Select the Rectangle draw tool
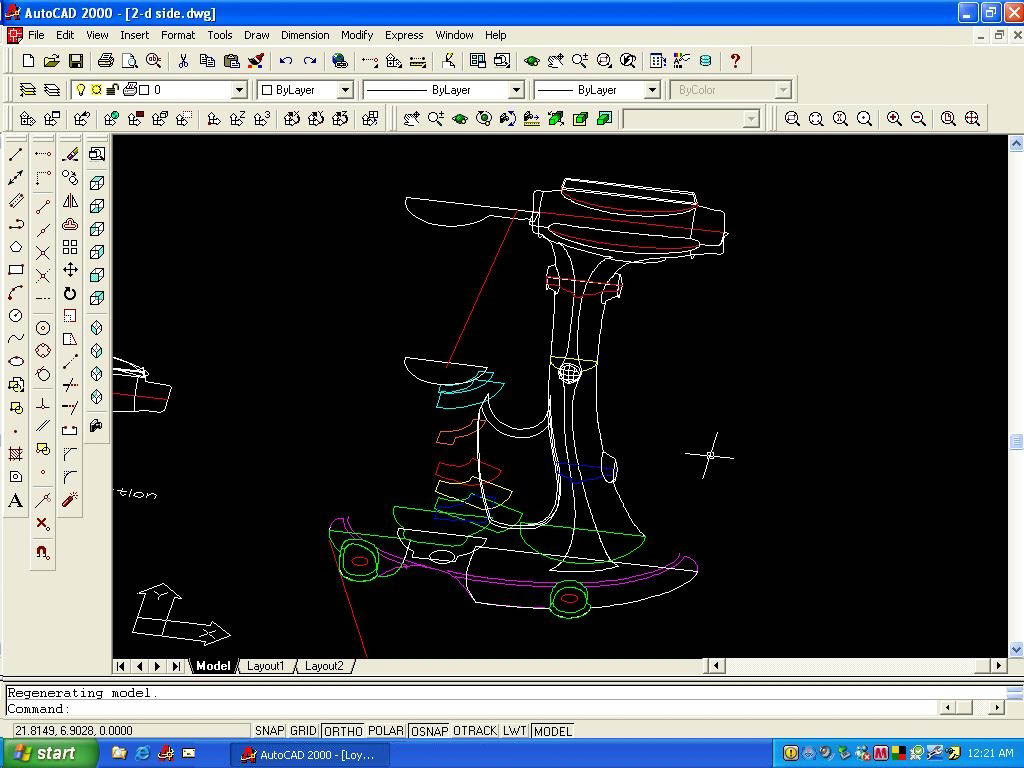Viewport: 1024px width, 768px height. tap(16, 270)
